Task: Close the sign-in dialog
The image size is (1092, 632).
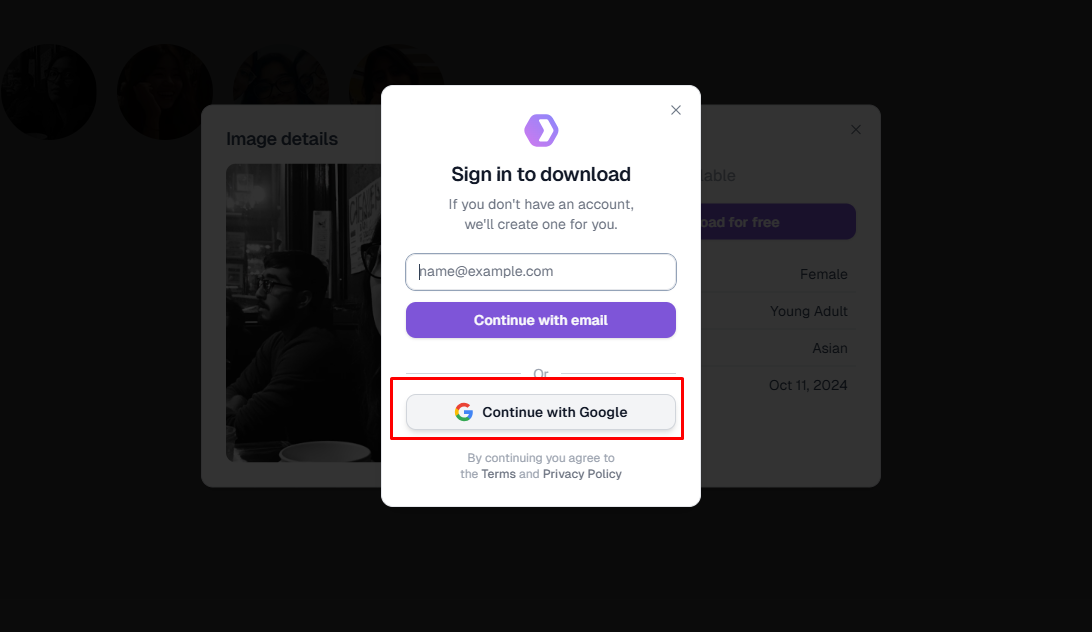Action: [676, 110]
